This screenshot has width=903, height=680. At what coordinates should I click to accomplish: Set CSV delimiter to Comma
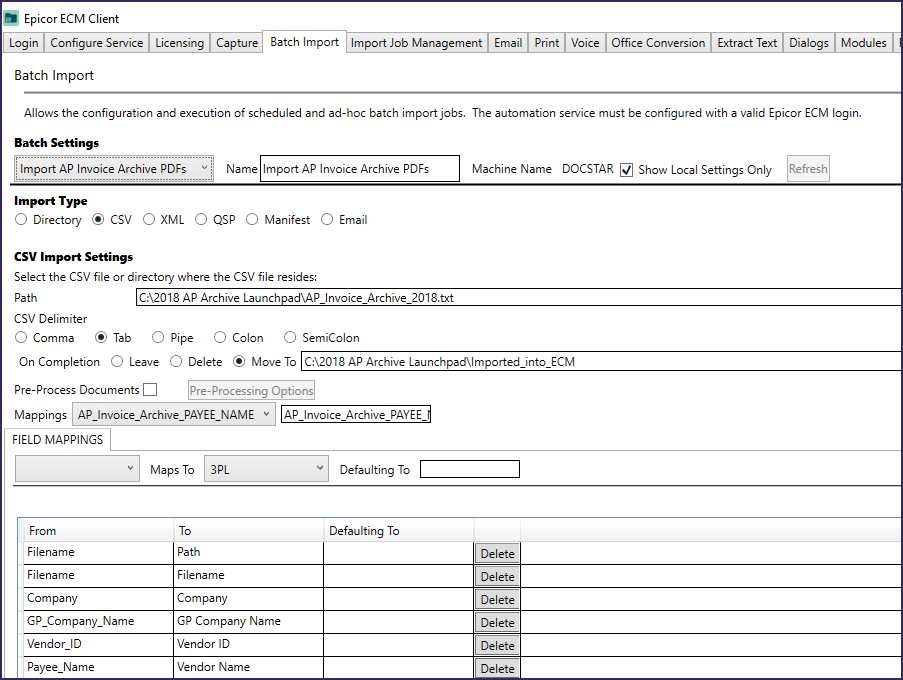21,337
